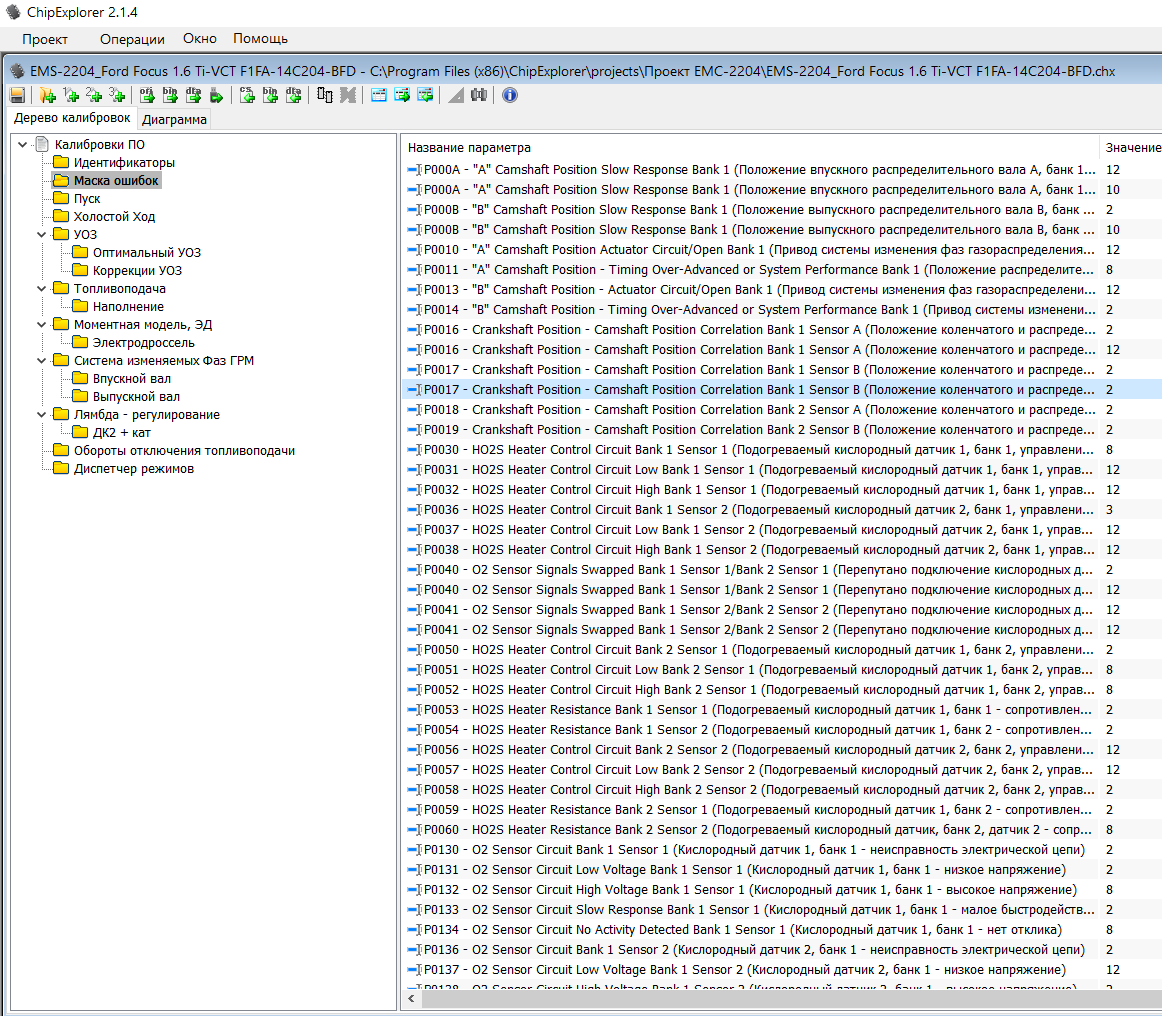Click the 'ori' export toolbar icon

point(147,95)
